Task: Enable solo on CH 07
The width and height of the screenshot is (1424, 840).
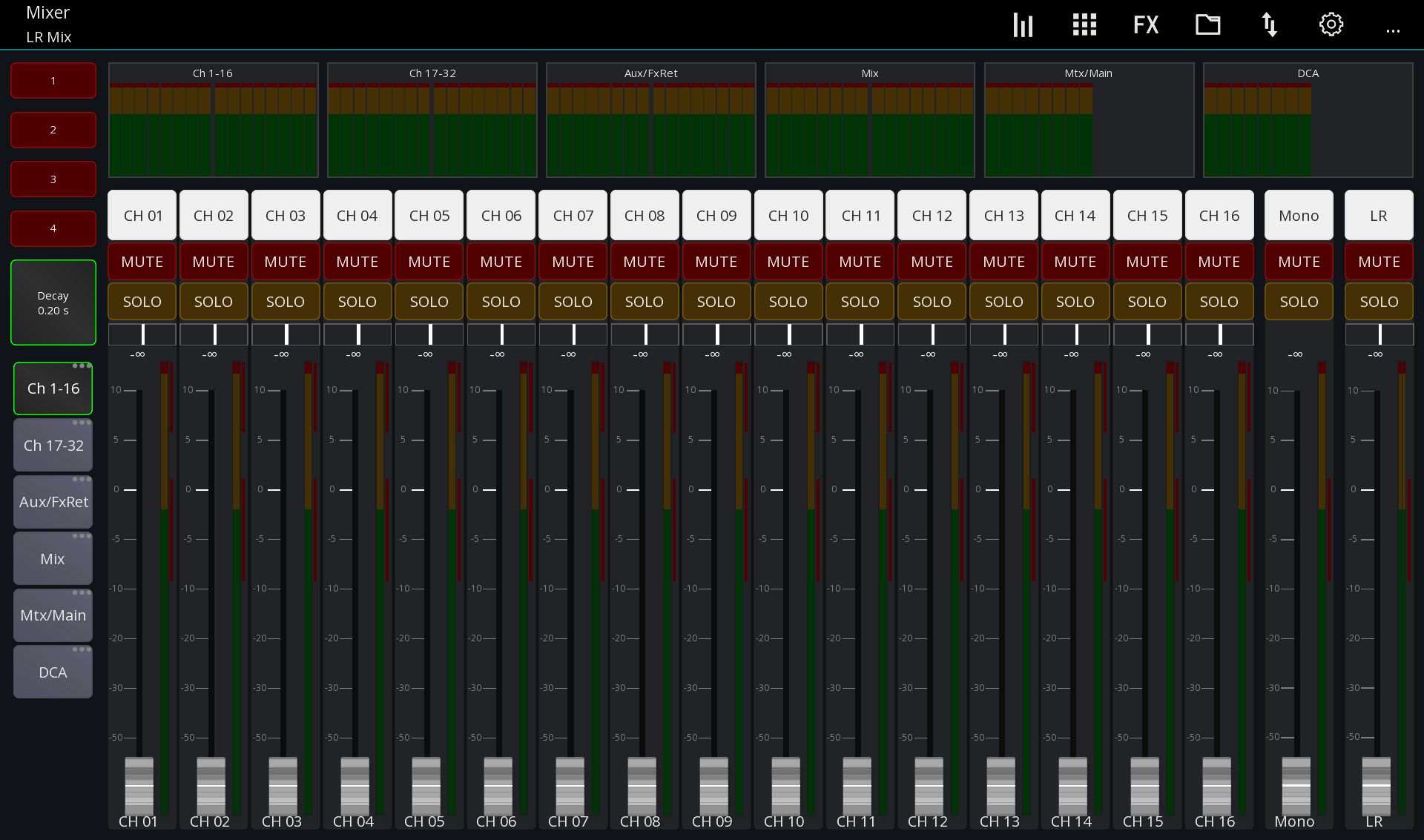Action: tap(573, 301)
